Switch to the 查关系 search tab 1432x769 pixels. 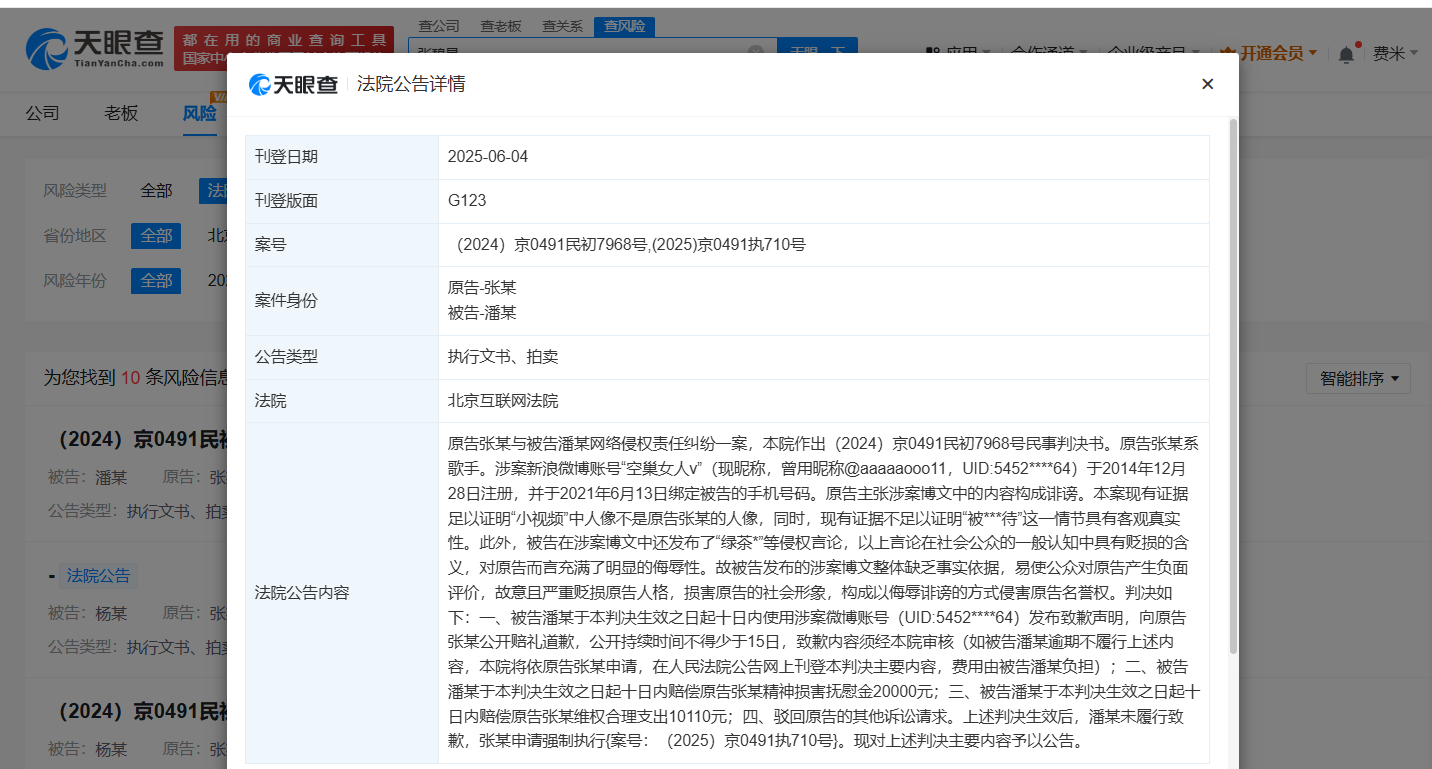coord(562,26)
